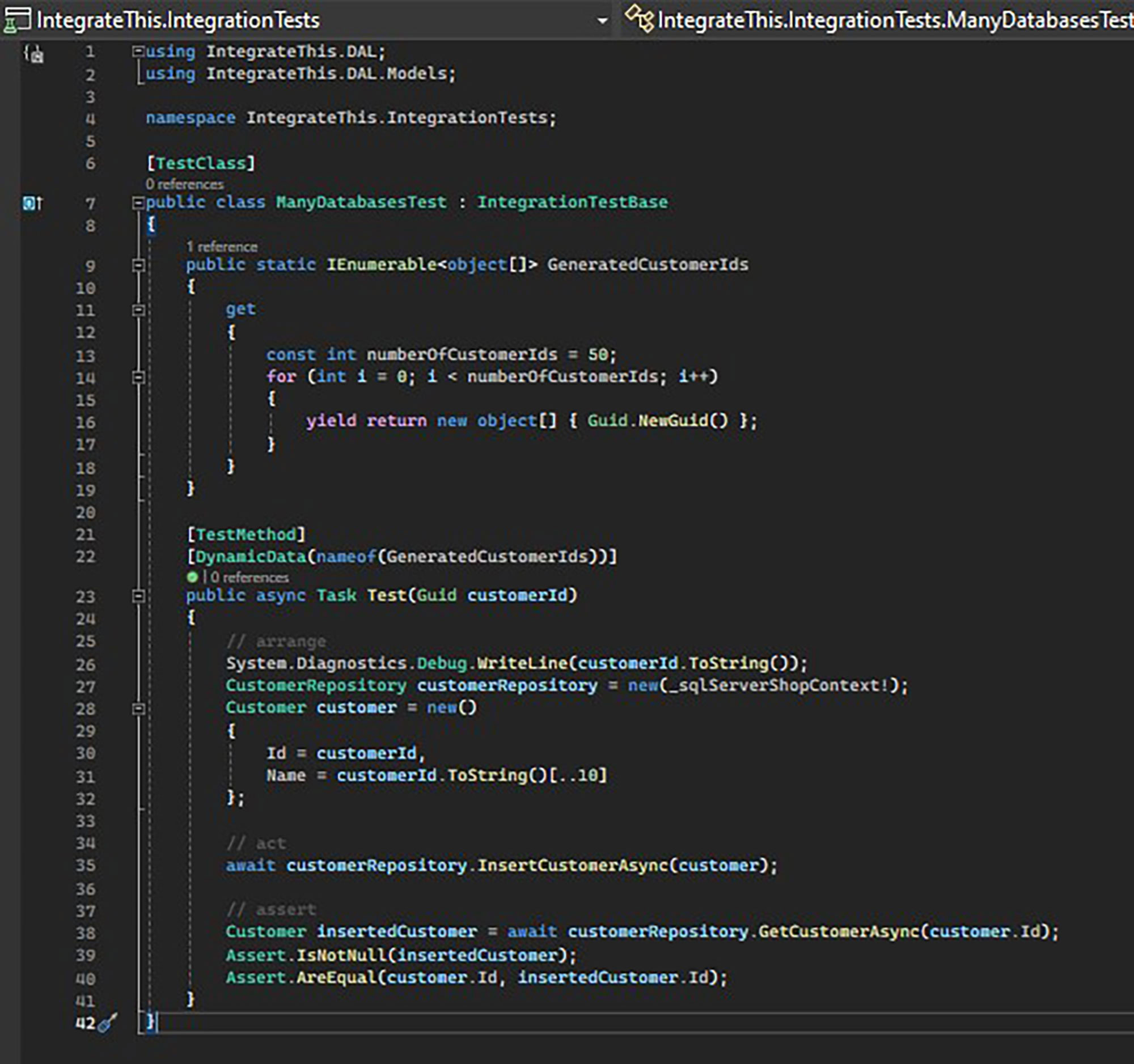Image resolution: width=1134 pixels, height=1064 pixels.
Task: Open the '1 reference' CodeLens above GeneratedCustomerIds
Action: click(x=222, y=247)
